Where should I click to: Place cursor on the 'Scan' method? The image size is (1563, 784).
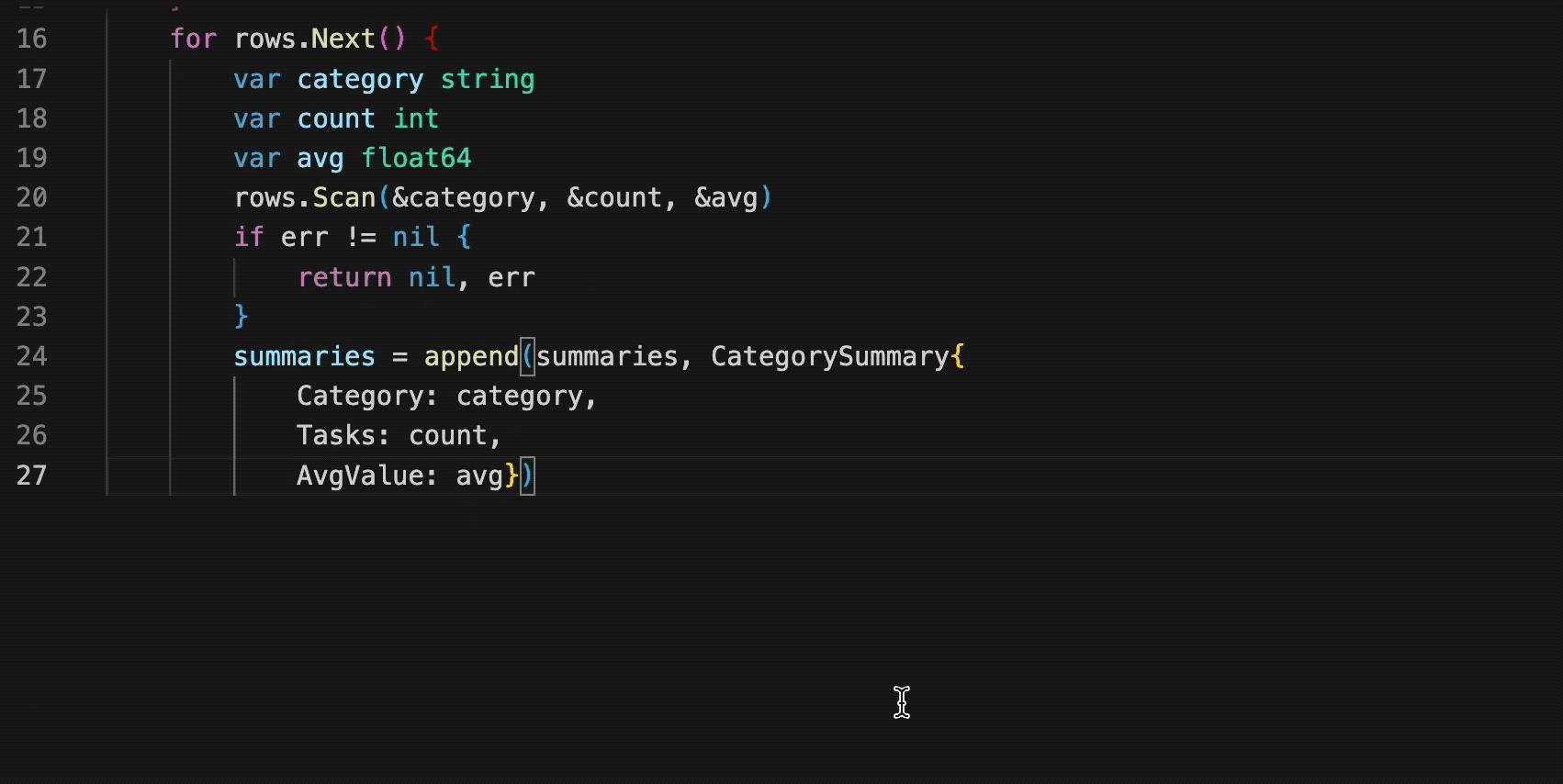coord(344,197)
